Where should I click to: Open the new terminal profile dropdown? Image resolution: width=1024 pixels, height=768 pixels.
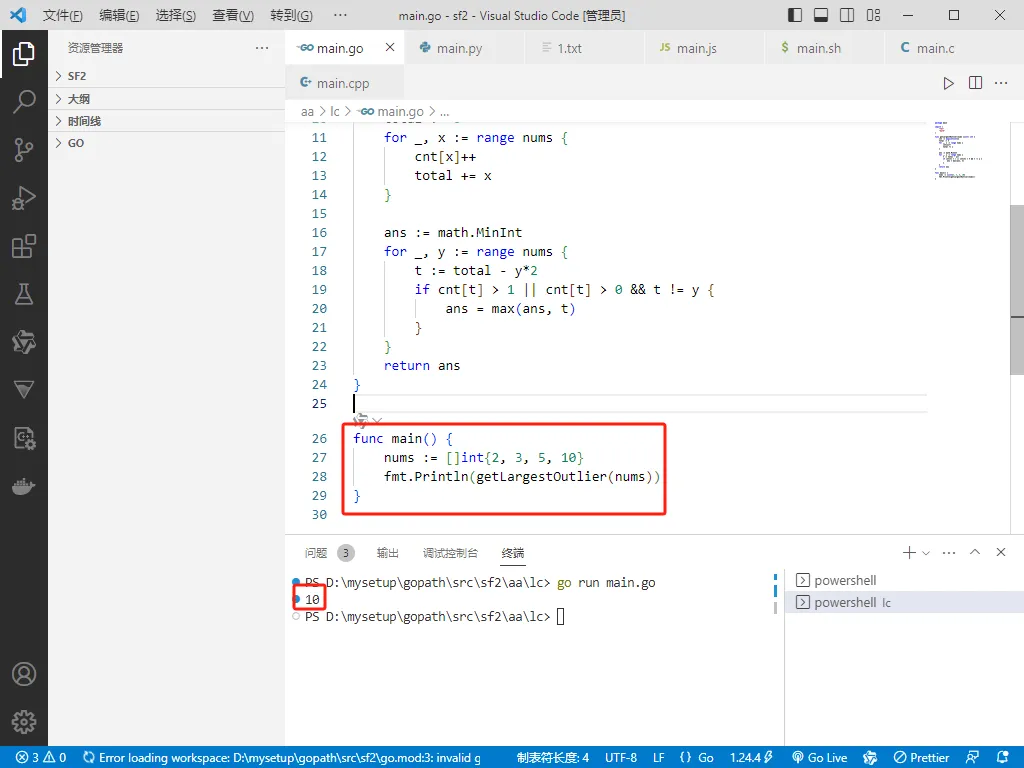pos(925,552)
